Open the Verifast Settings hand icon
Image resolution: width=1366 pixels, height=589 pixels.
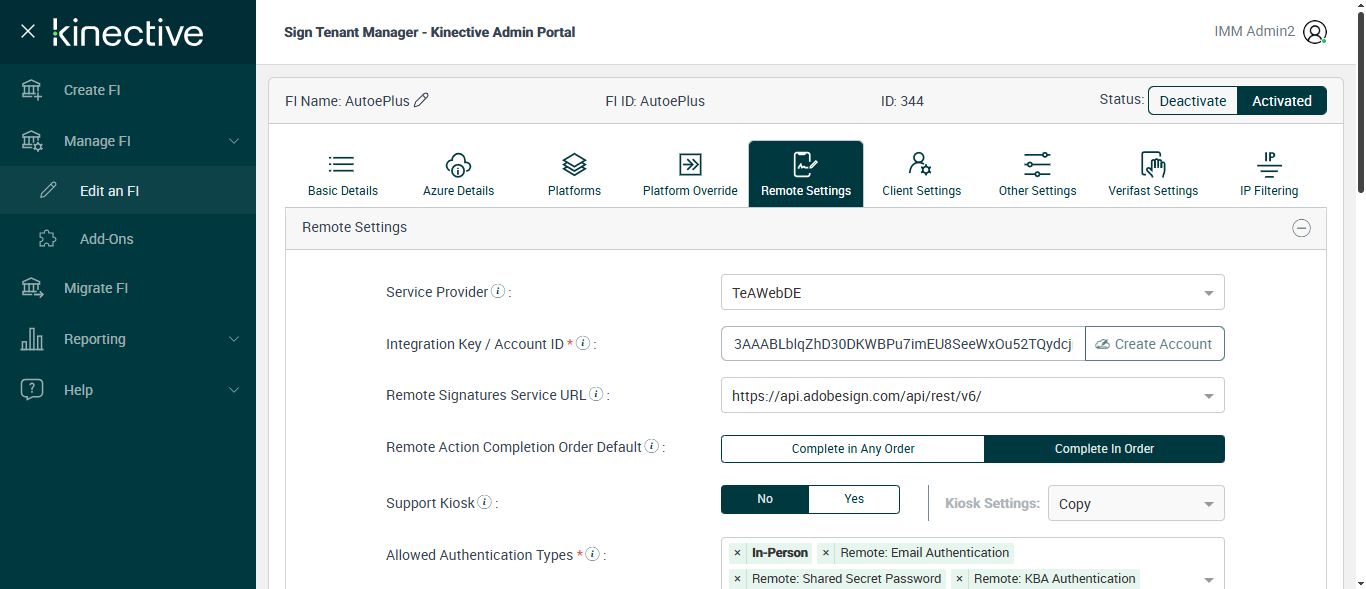(1153, 165)
